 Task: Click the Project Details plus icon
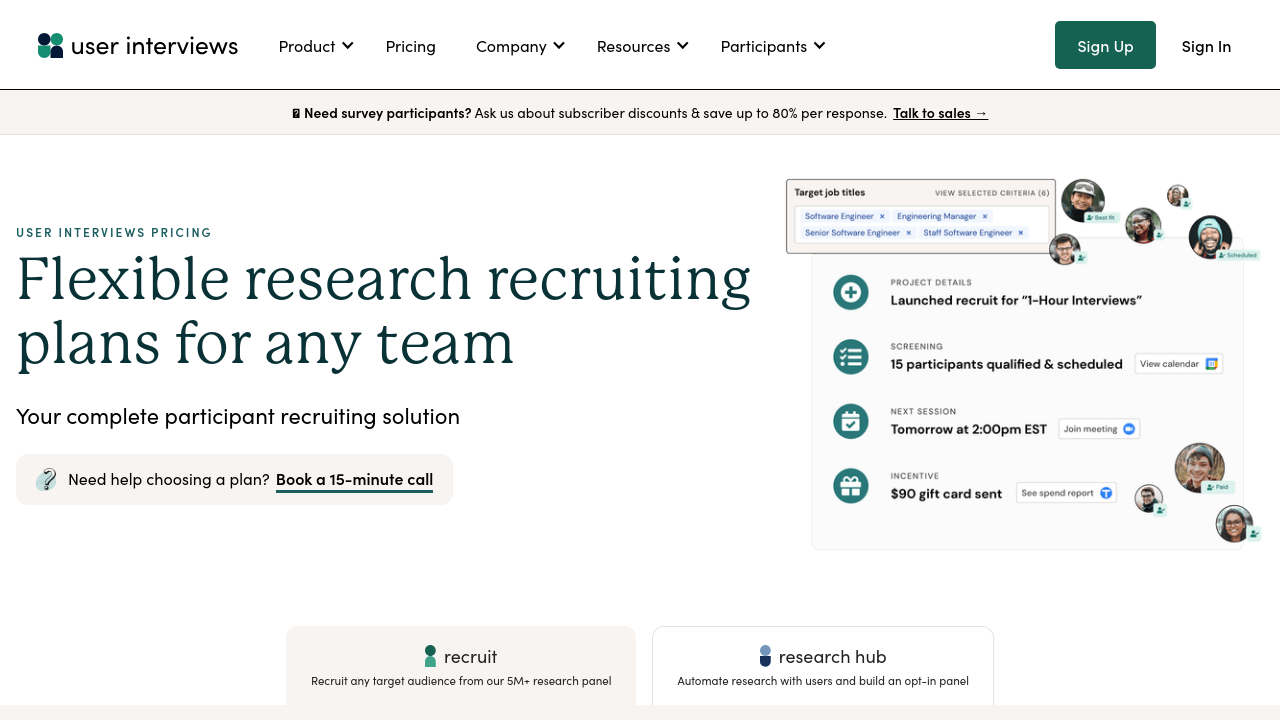click(x=850, y=292)
